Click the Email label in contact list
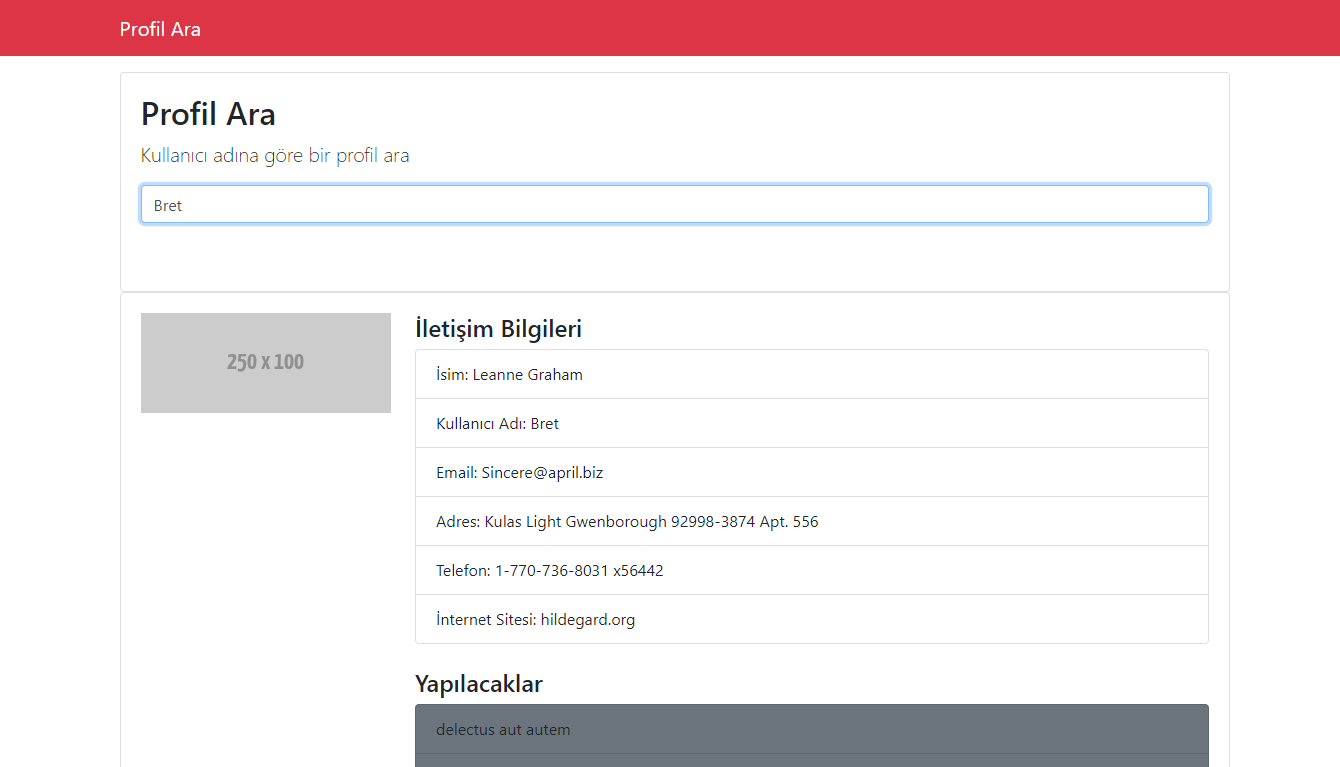The height and width of the screenshot is (767, 1340). click(x=457, y=471)
